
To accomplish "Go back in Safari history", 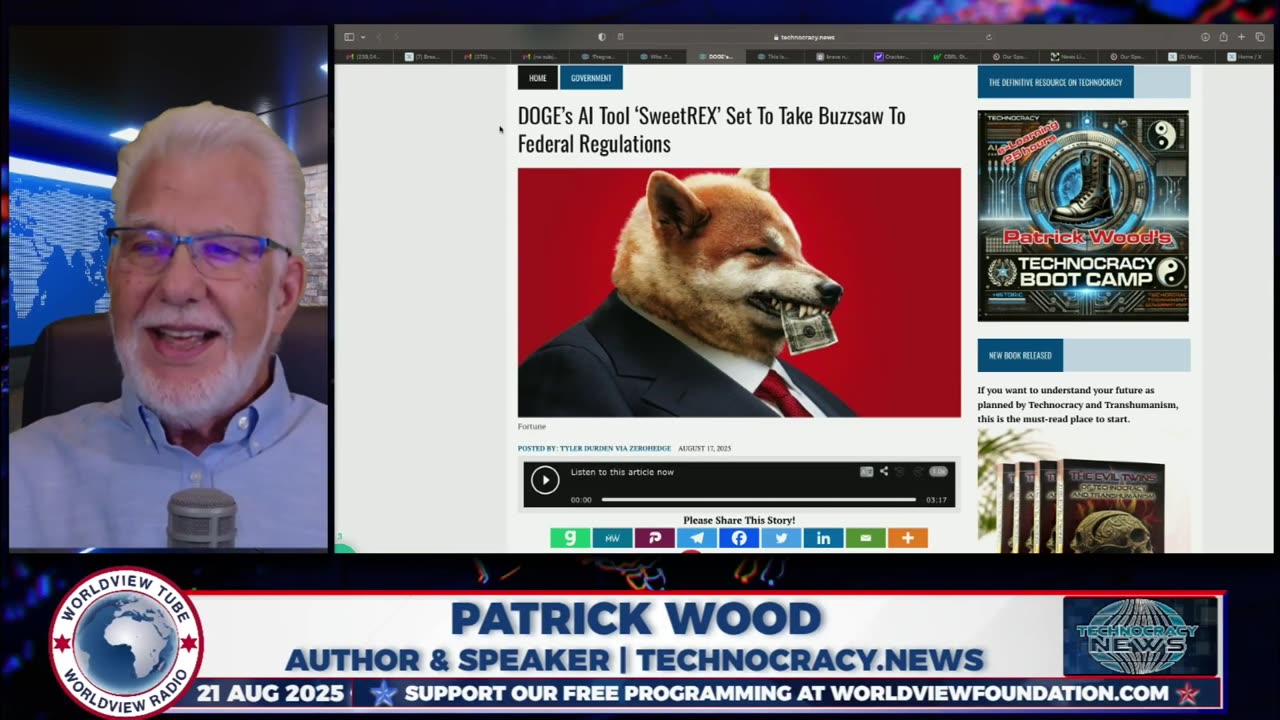I will [379, 37].
